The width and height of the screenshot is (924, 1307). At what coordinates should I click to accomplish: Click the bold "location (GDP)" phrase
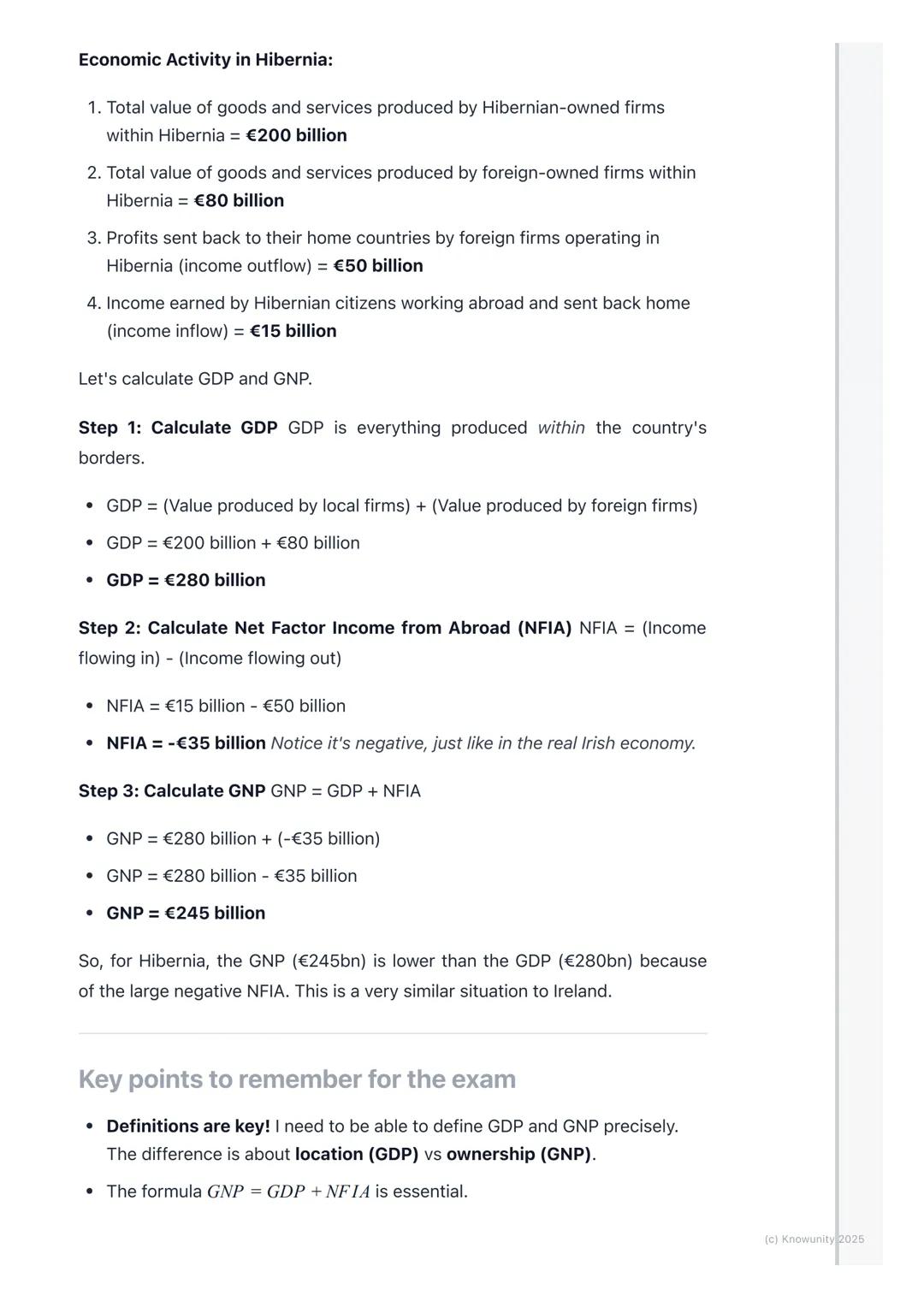(357, 1155)
